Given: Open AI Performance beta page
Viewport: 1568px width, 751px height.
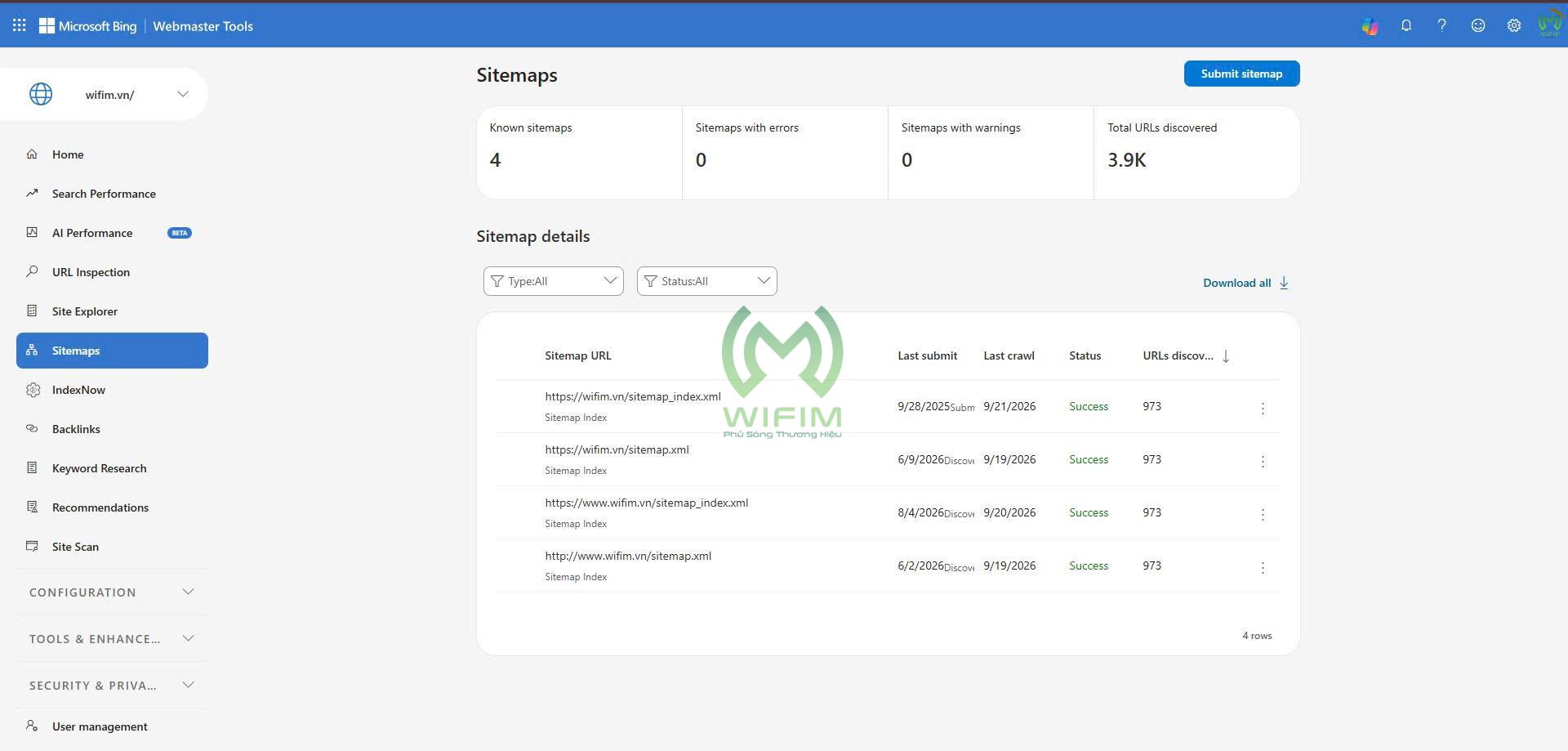Looking at the screenshot, I should pyautogui.click(x=112, y=233).
